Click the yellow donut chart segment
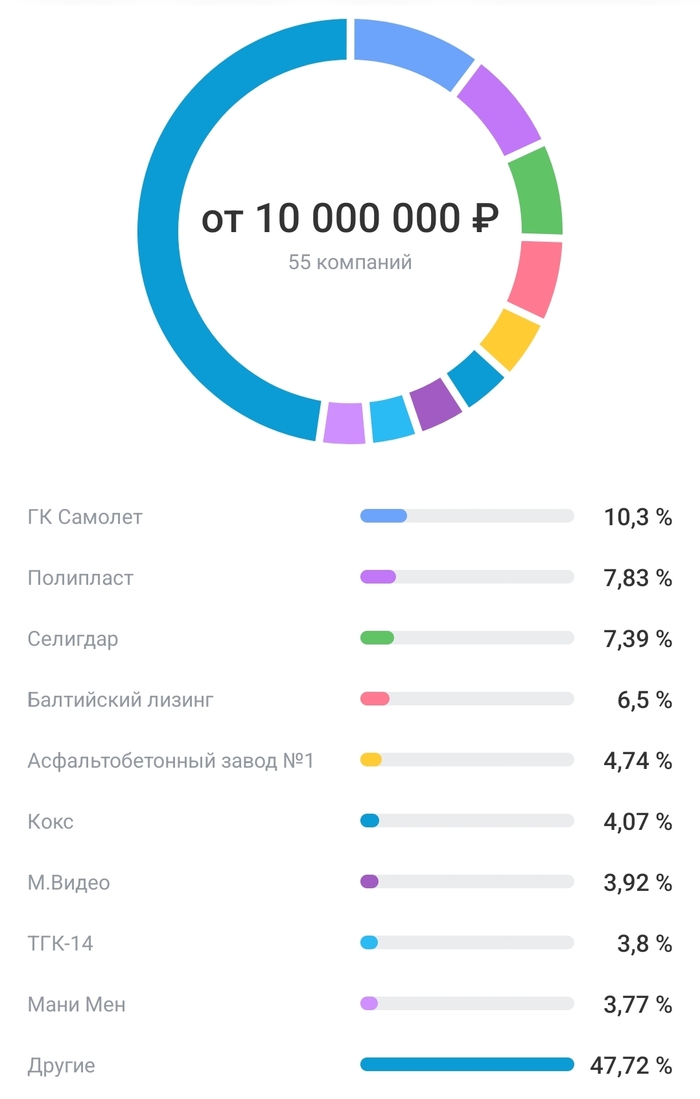Image resolution: width=700 pixels, height=1099 pixels. (x=509, y=339)
